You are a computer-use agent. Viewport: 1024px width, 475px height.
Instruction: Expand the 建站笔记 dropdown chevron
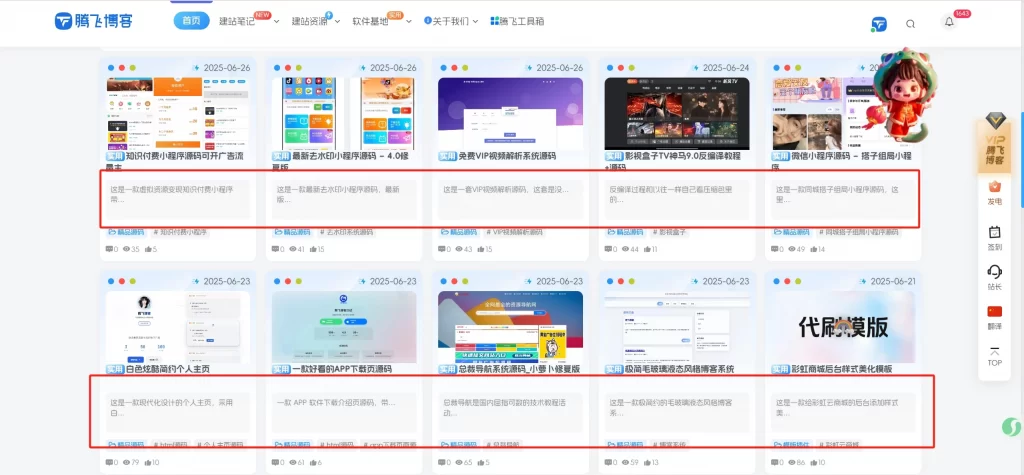point(276,22)
